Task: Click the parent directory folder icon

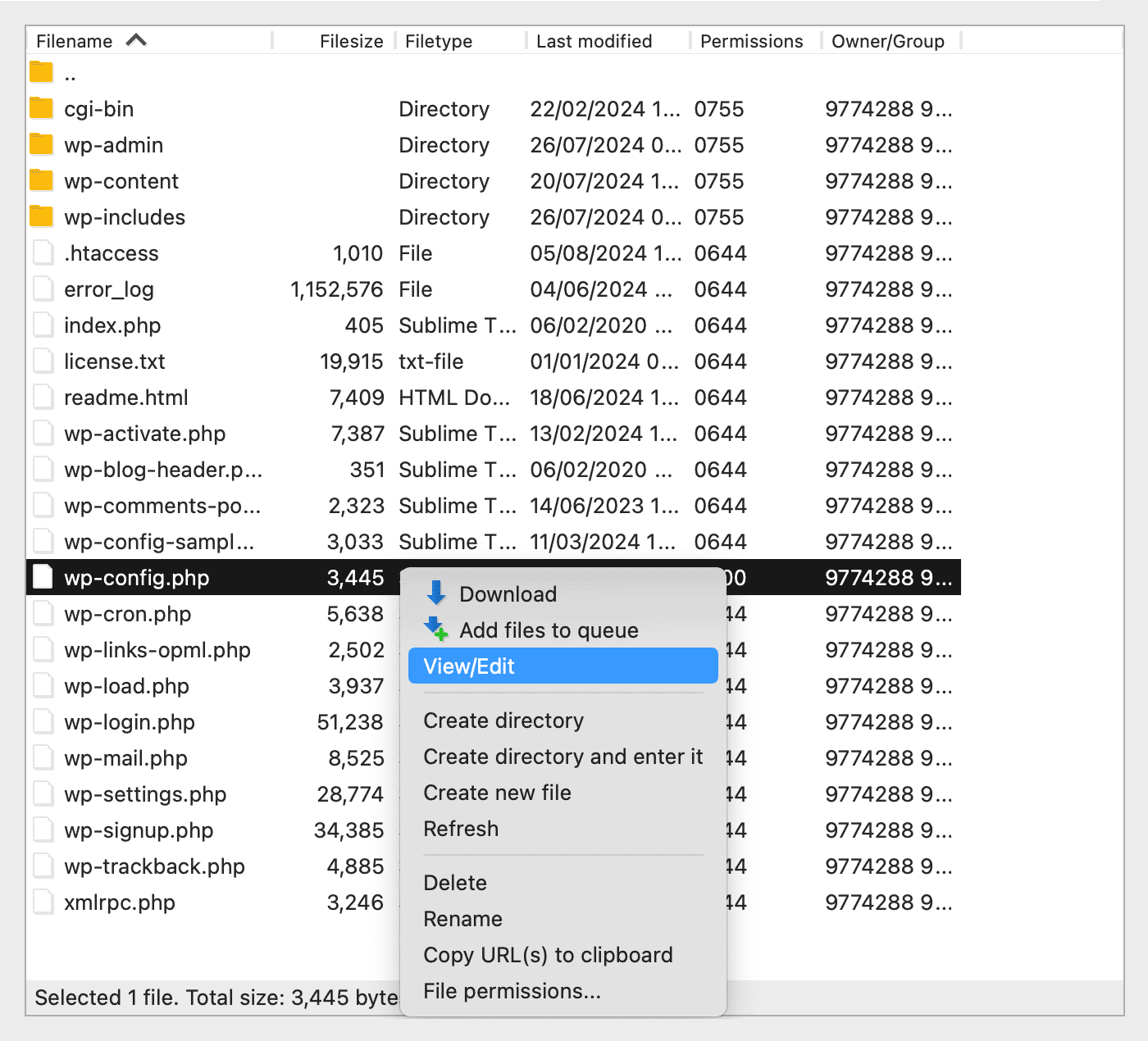Action: tap(42, 72)
